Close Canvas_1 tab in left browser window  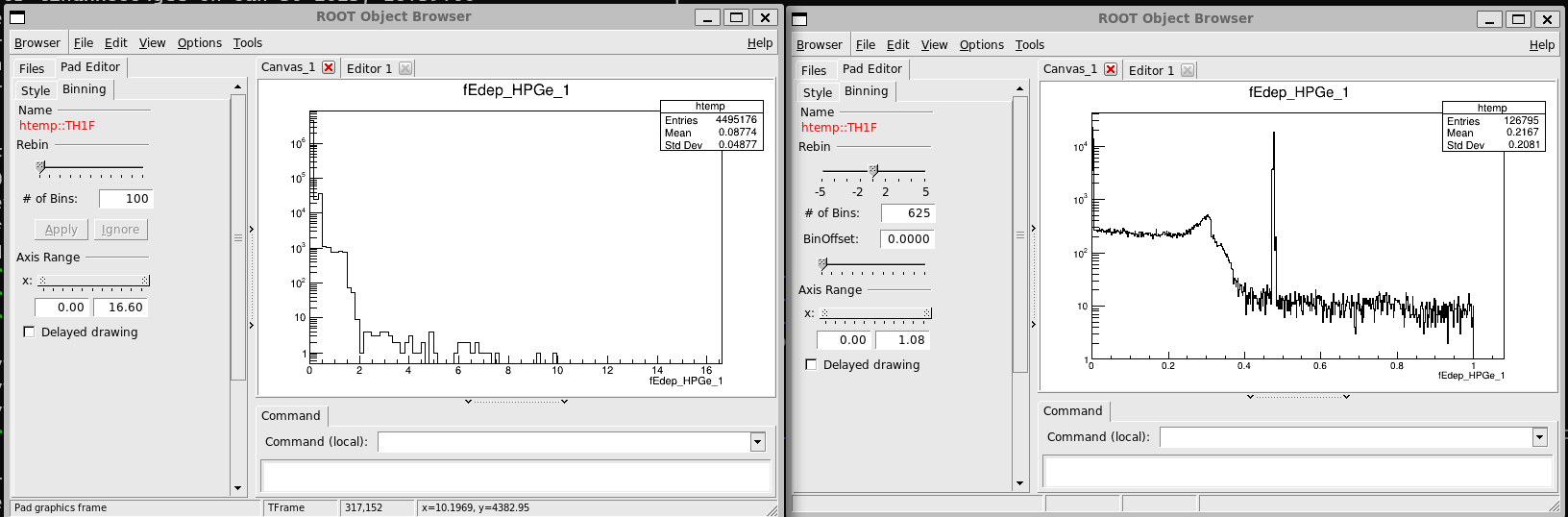(x=329, y=67)
